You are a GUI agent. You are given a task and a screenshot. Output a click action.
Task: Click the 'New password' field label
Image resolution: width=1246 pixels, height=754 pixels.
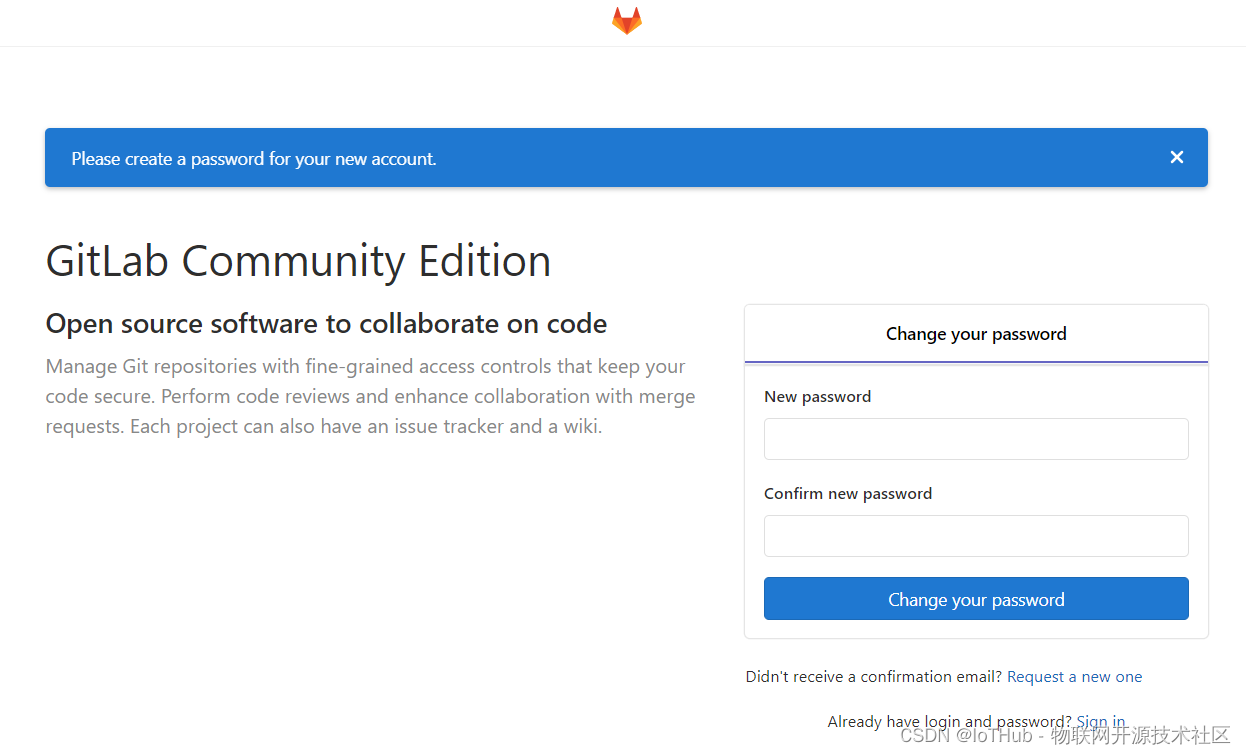(817, 397)
